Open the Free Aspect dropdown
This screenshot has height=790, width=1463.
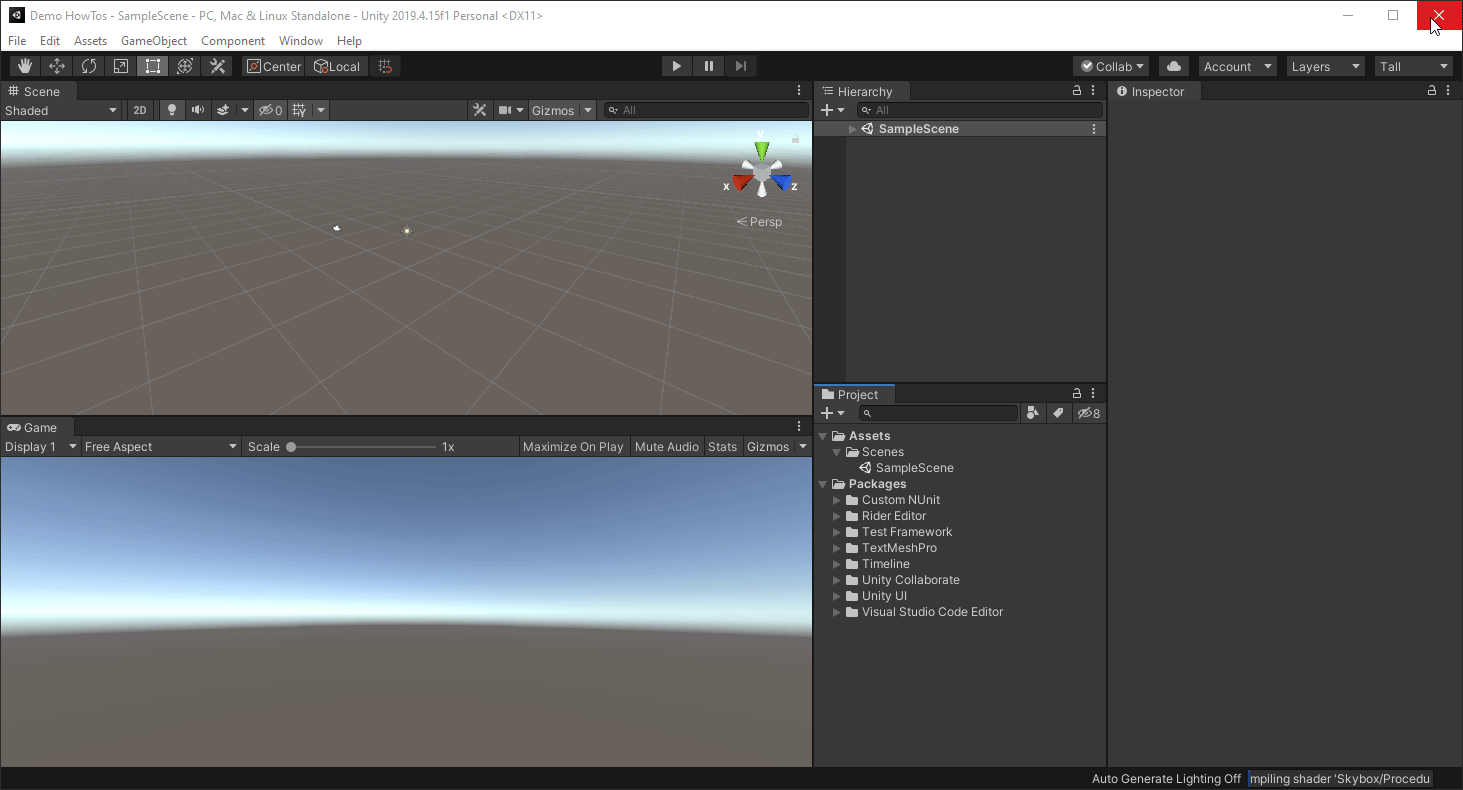(x=161, y=447)
